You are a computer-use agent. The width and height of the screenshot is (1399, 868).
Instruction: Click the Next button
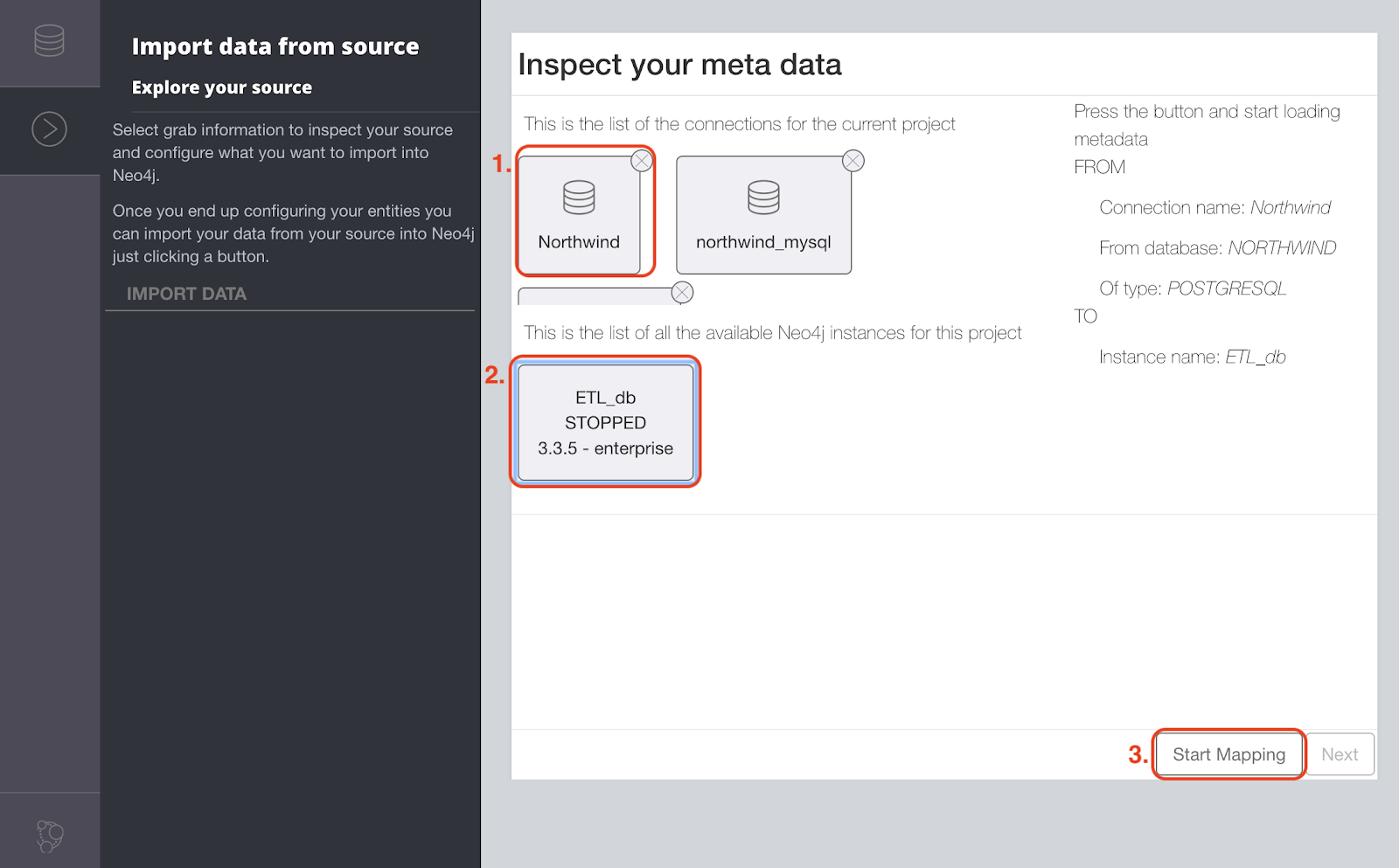[x=1340, y=754]
